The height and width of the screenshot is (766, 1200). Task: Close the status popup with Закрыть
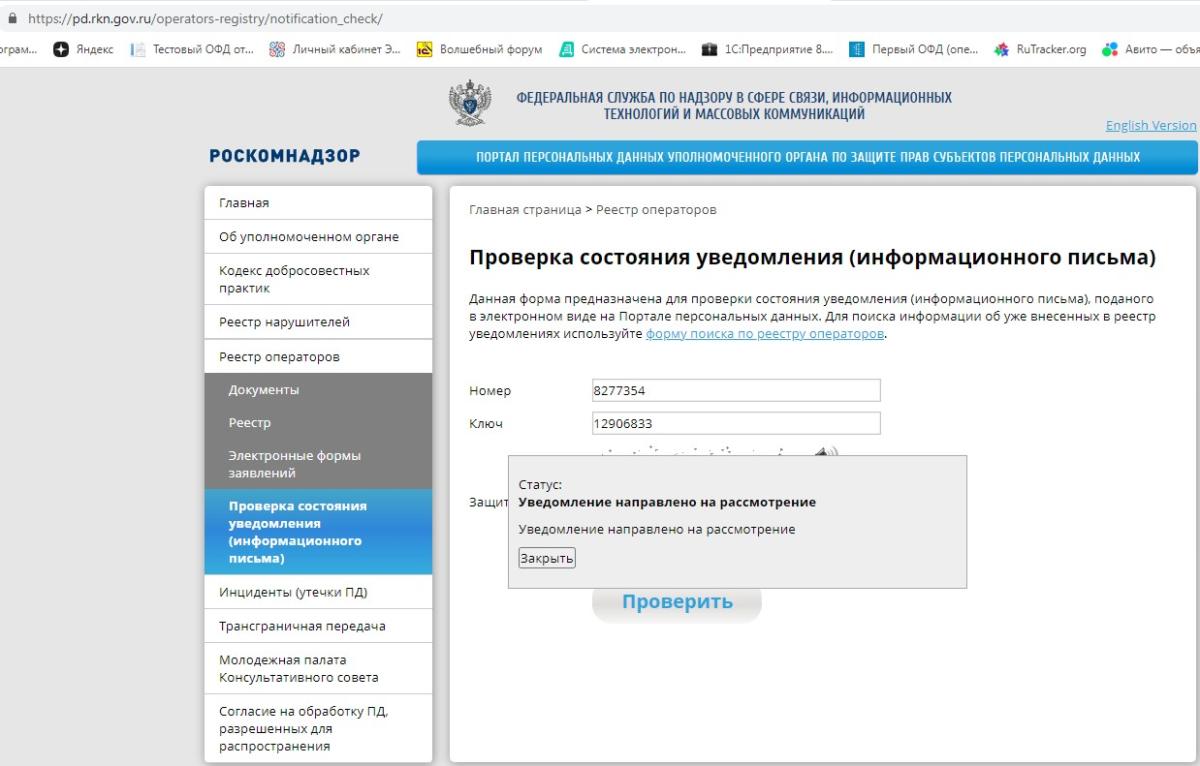coord(546,558)
